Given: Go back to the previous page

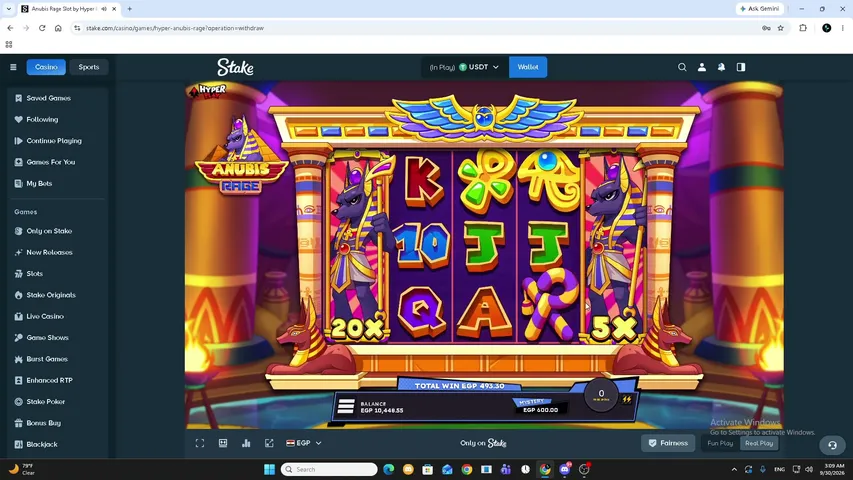Looking at the screenshot, I should (x=10, y=28).
